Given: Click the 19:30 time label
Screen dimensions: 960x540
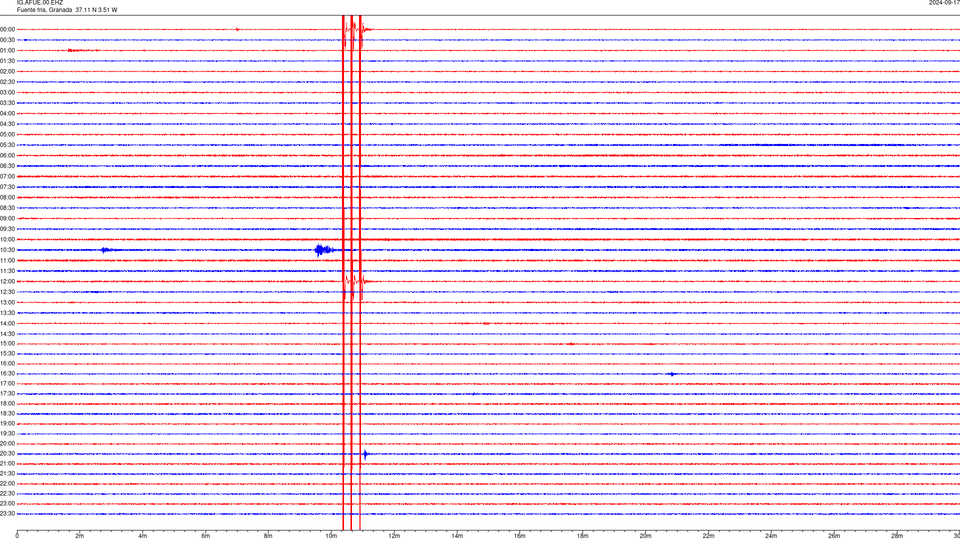Looking at the screenshot, I should pos(8,433).
